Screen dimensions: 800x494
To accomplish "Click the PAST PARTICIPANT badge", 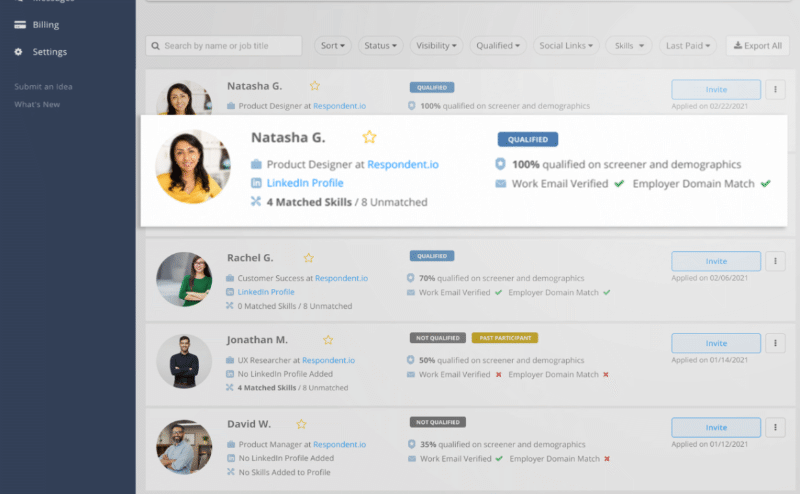I will [x=505, y=338].
